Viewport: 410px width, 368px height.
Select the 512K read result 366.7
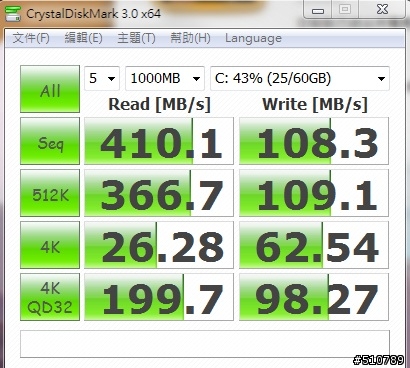(x=159, y=193)
